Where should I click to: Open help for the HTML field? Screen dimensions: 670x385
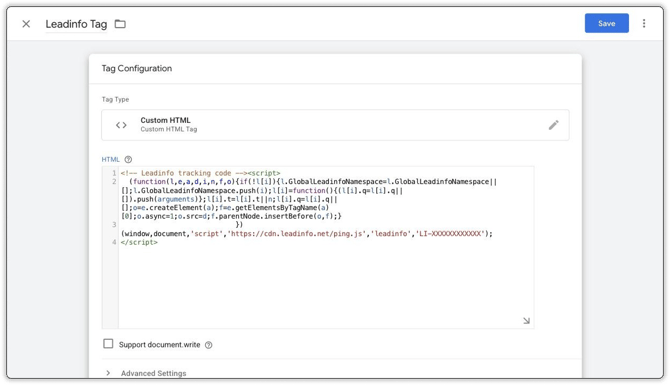(128, 159)
